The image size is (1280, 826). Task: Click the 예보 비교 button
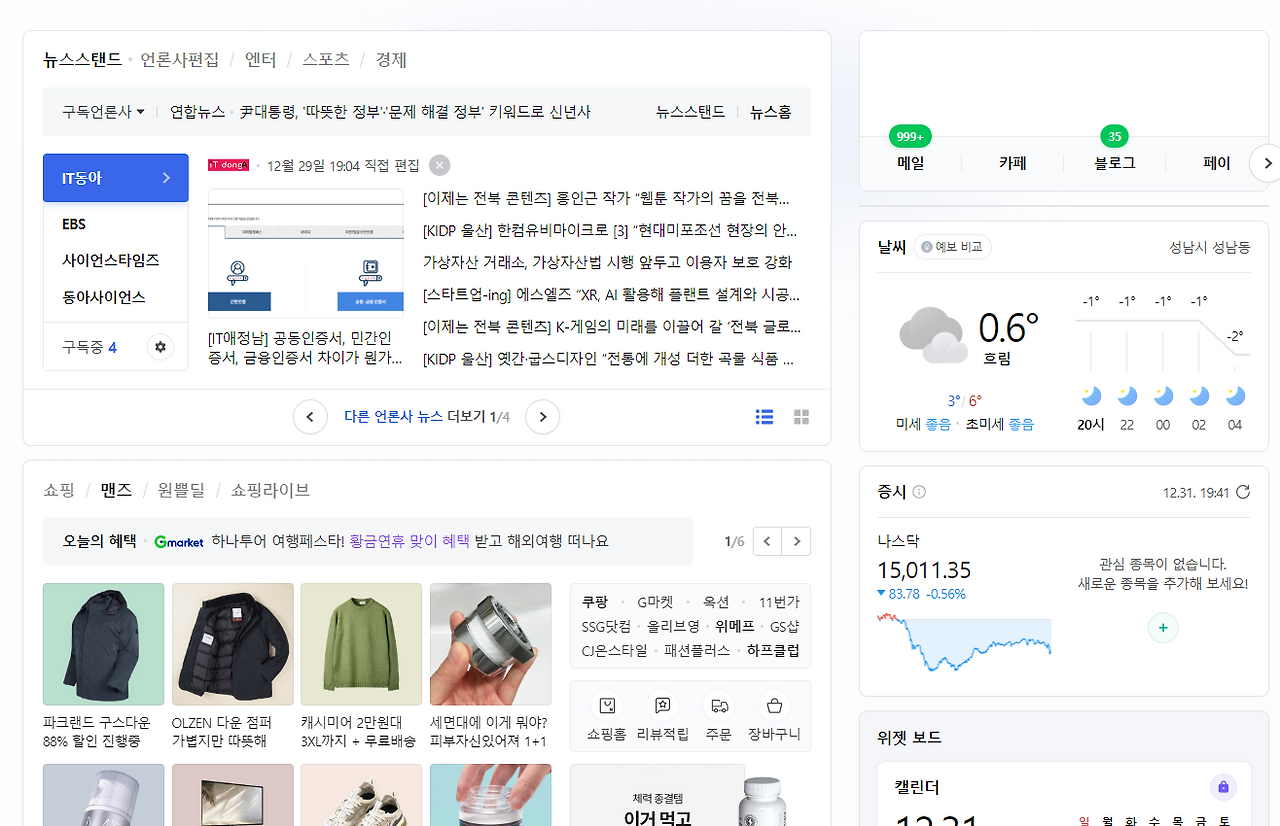pyautogui.click(x=953, y=247)
